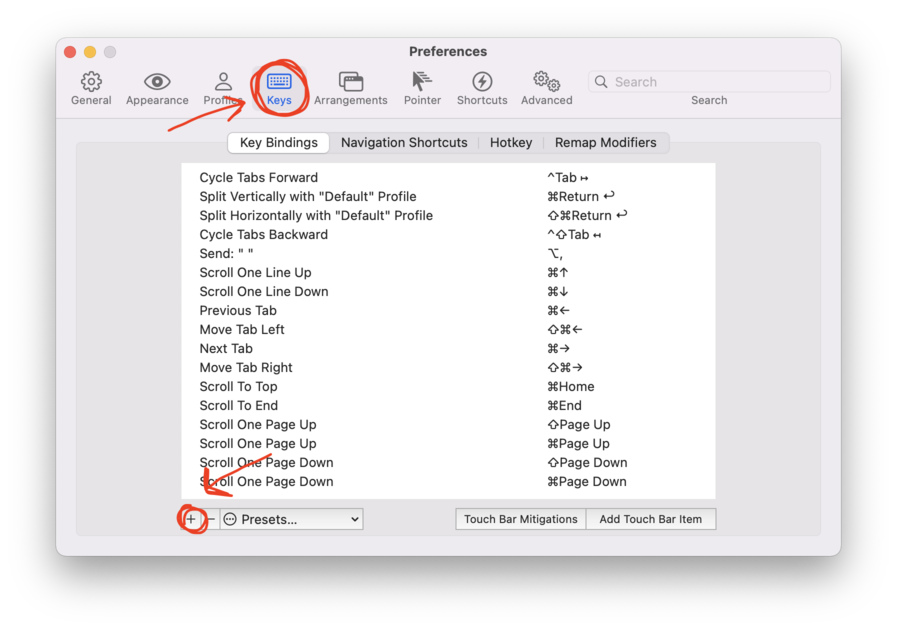Select the Key Bindings tab
The width and height of the screenshot is (897, 630).
click(278, 142)
